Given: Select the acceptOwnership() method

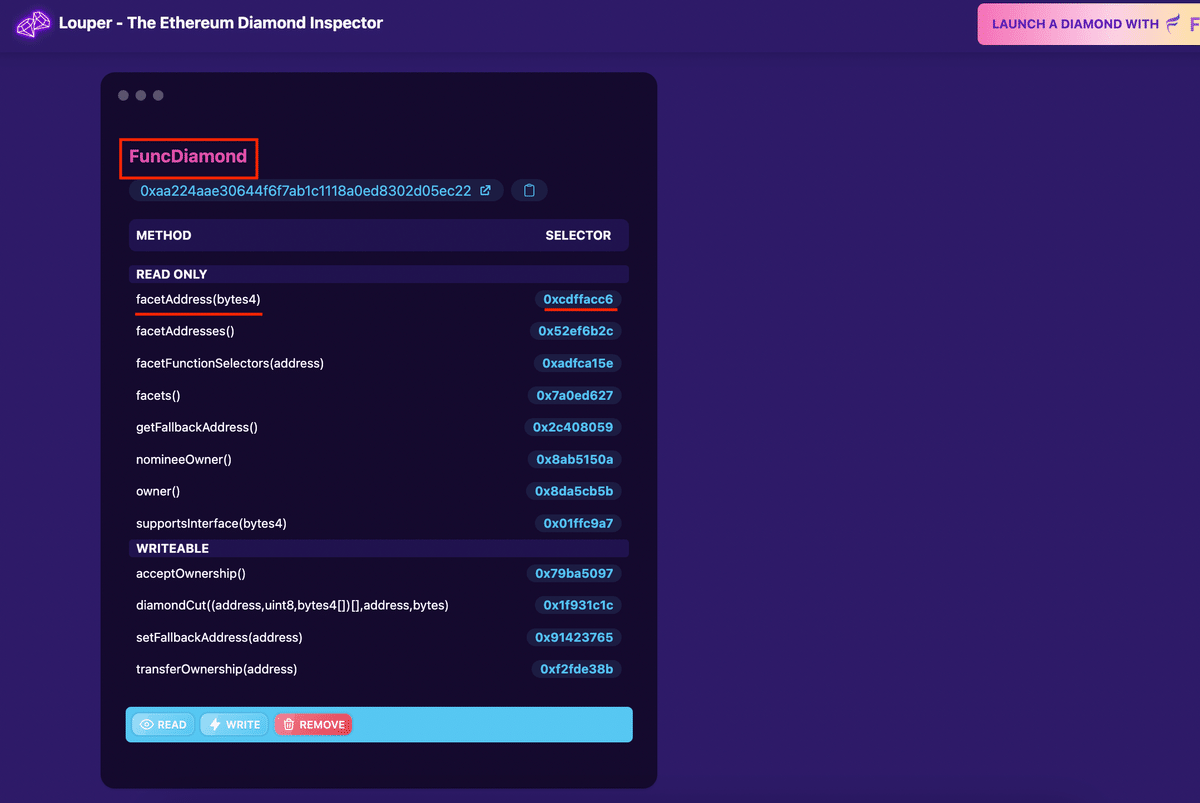Looking at the screenshot, I should click(191, 573).
